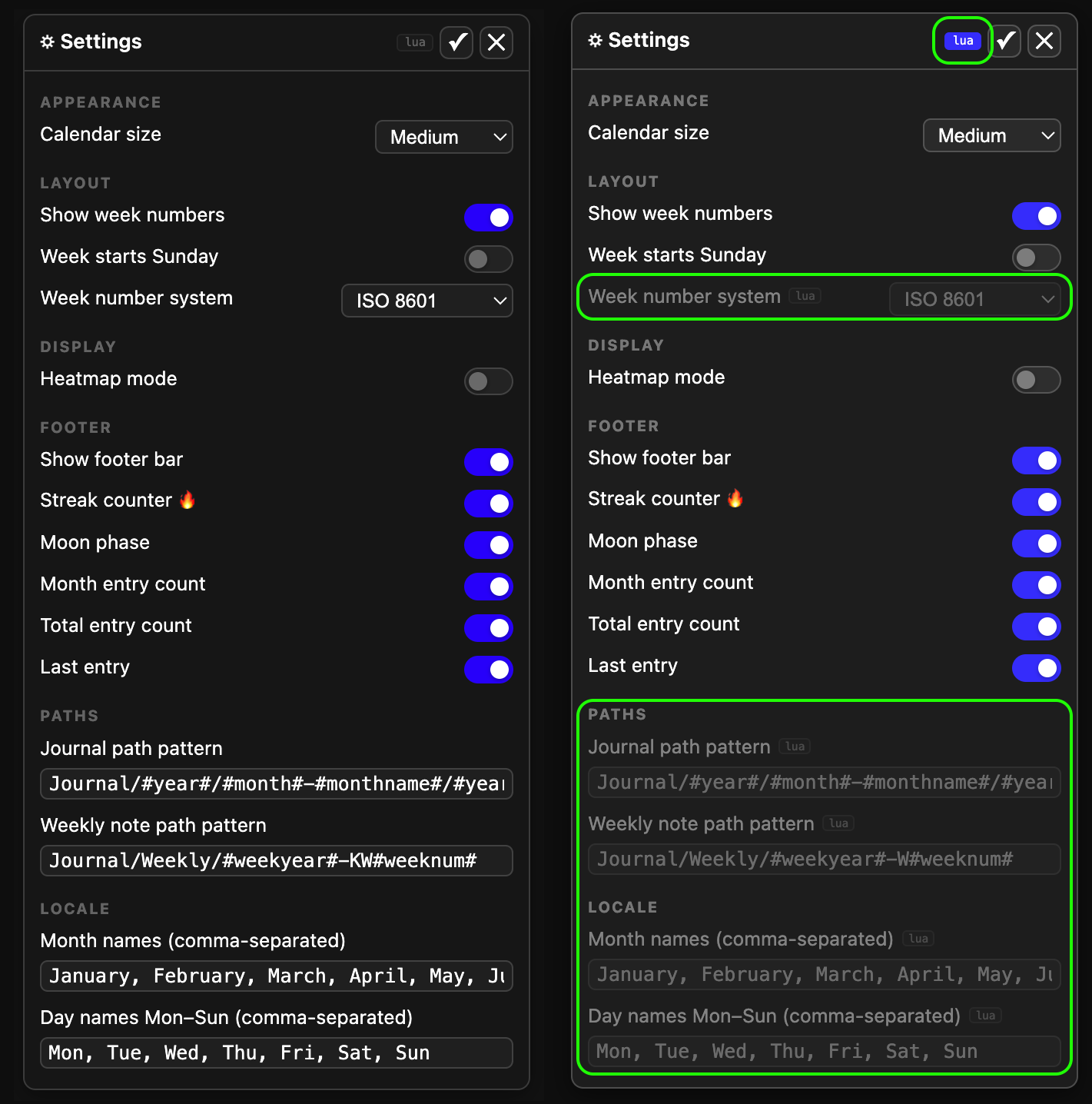The image size is (1092, 1104).
Task: Expand Calendar size dropdown in right panel
Action: coord(991,136)
